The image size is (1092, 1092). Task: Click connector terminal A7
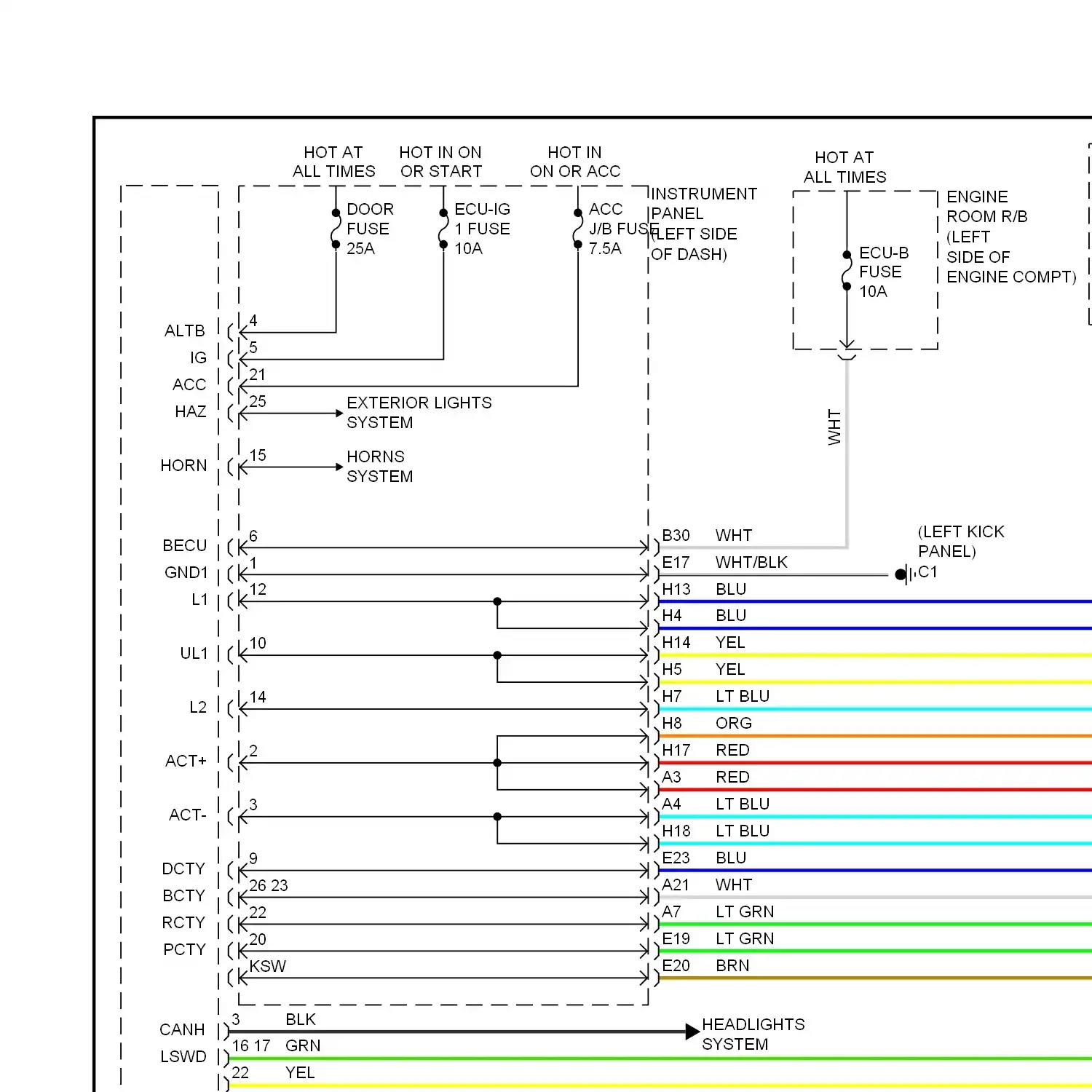(671, 911)
